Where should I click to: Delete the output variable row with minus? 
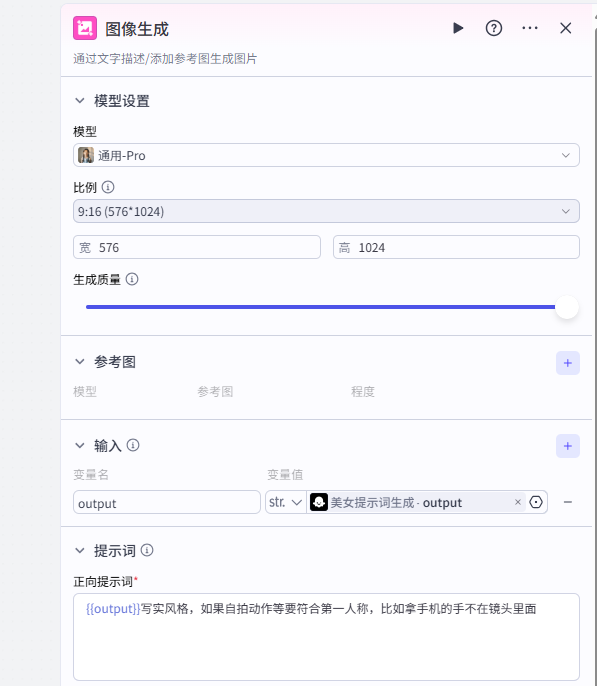[x=568, y=502]
